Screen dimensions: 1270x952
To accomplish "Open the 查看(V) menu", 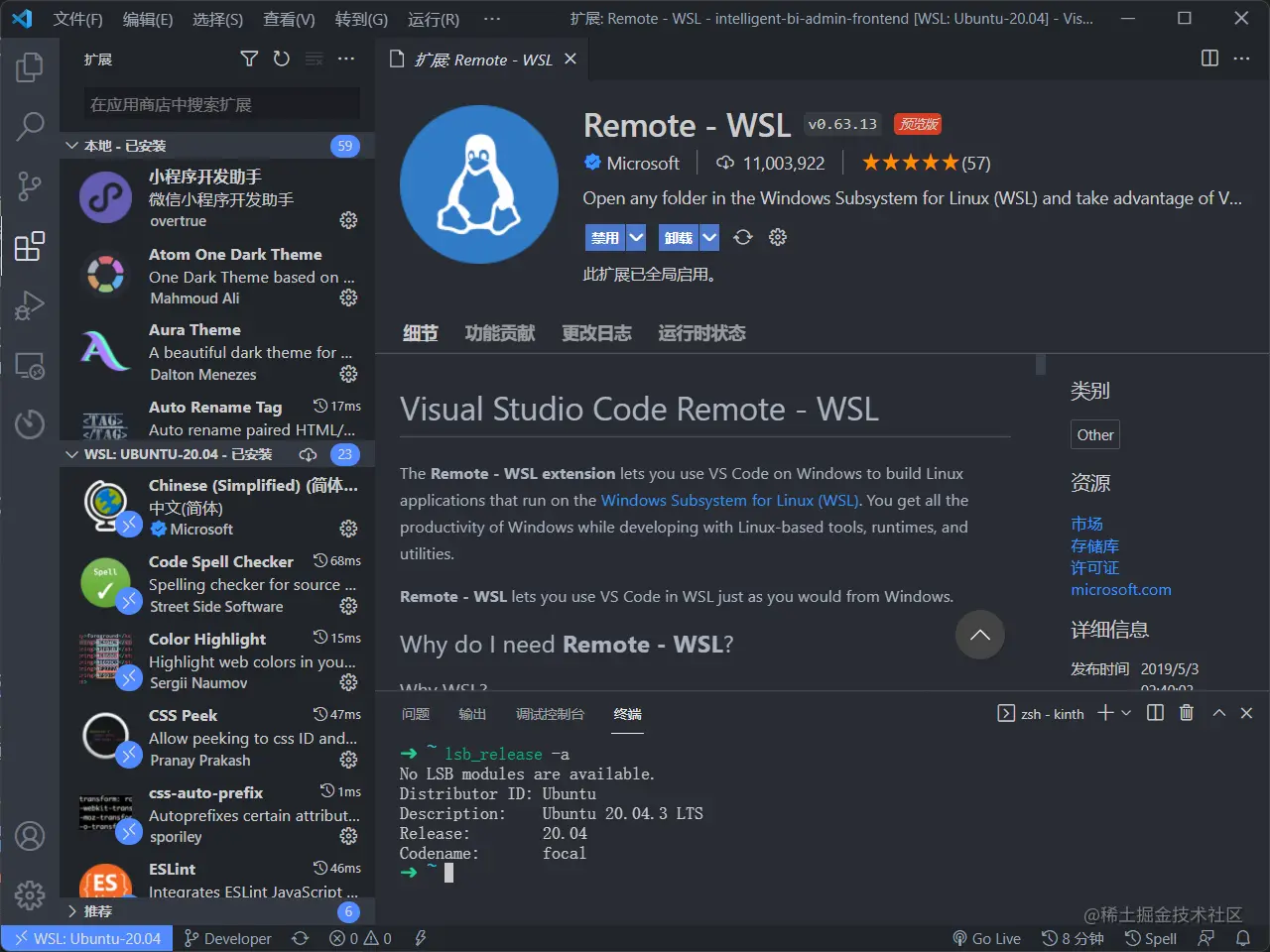I will (x=289, y=19).
